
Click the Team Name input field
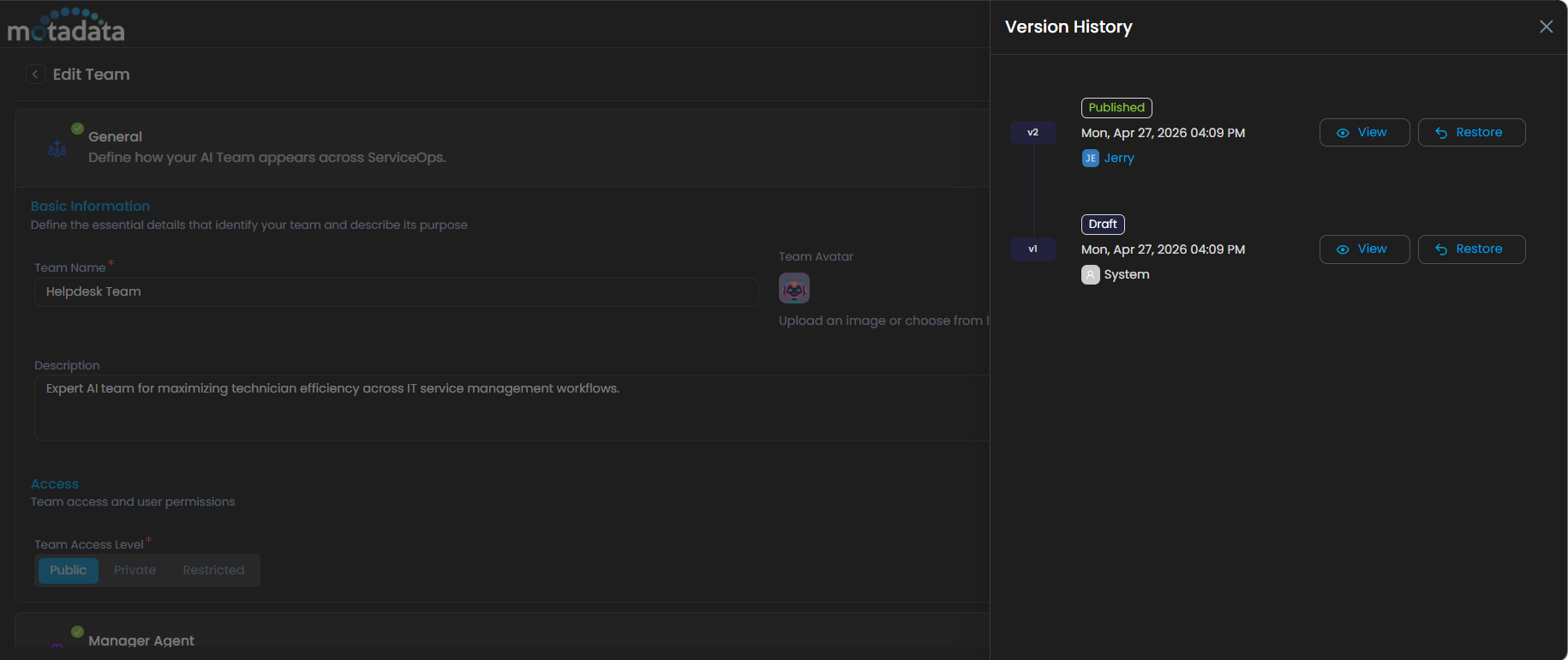396,292
